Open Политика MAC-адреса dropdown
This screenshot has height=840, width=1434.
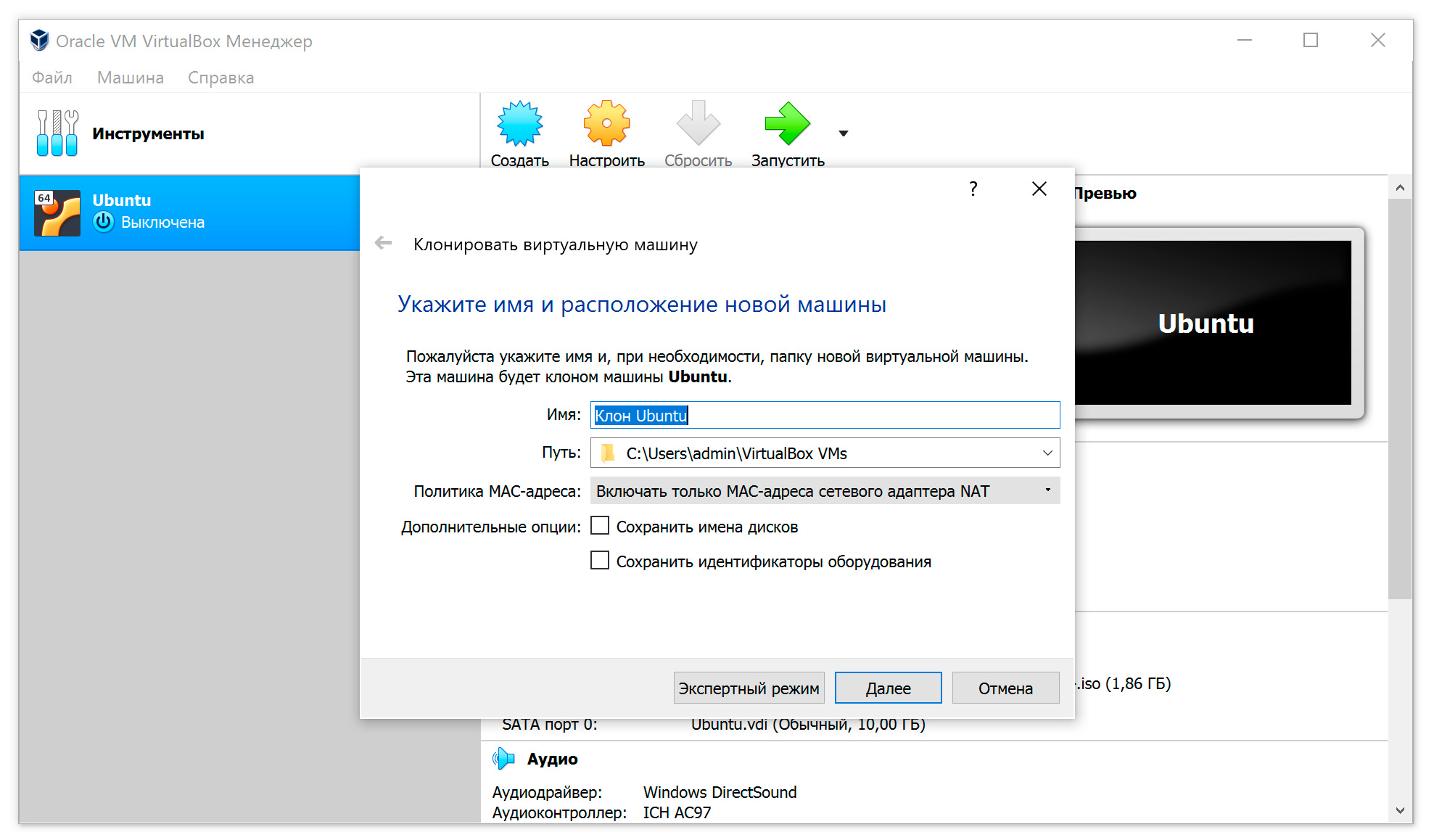tap(825, 490)
